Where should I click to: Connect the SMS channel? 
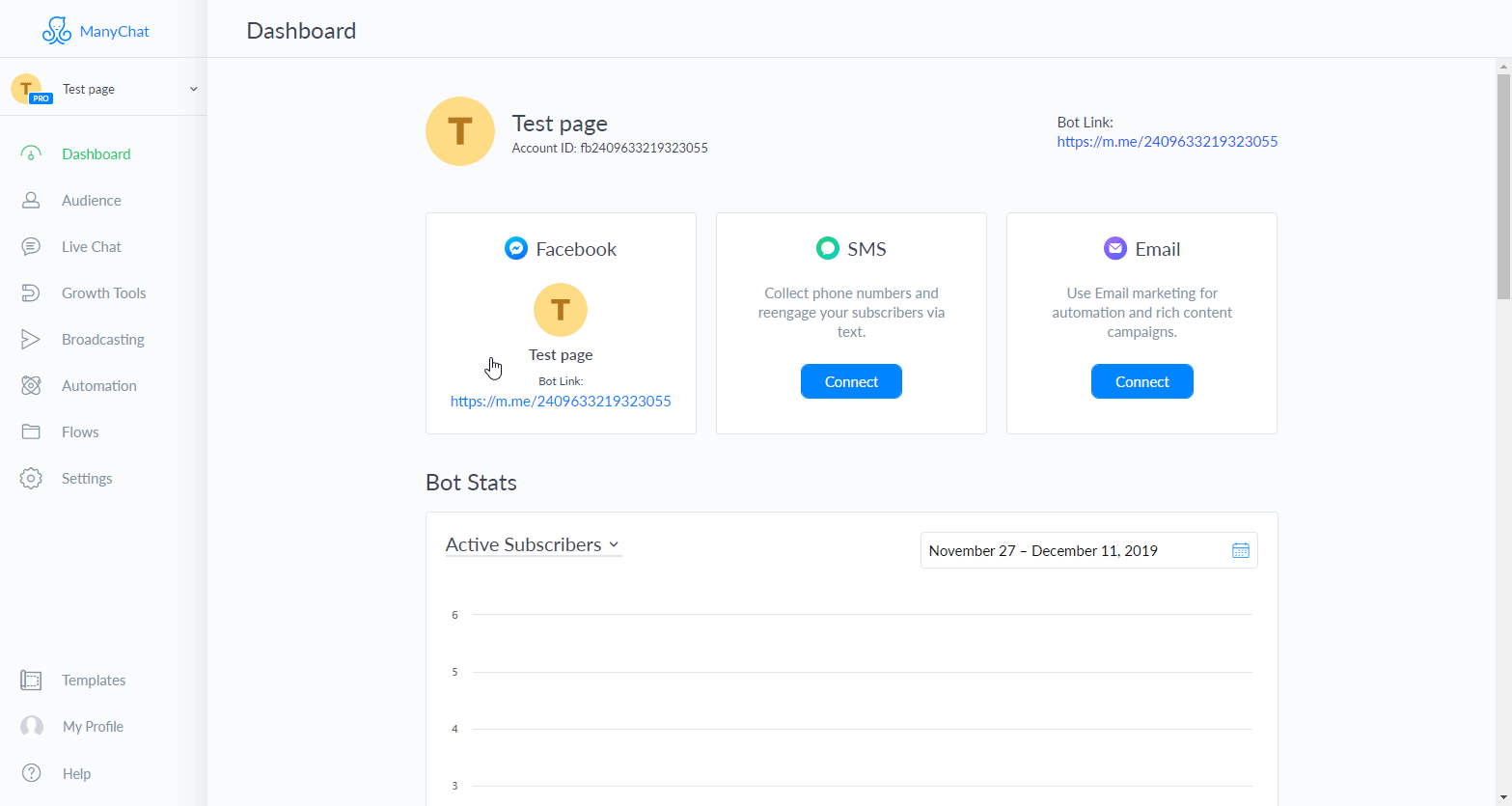pyautogui.click(x=851, y=381)
